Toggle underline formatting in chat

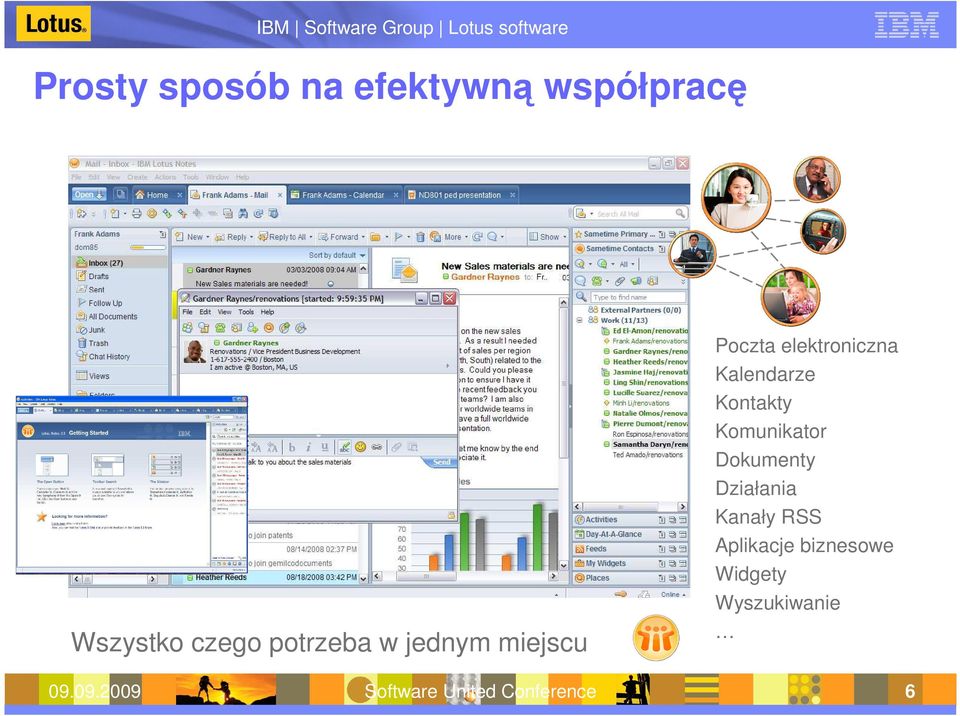click(x=325, y=447)
